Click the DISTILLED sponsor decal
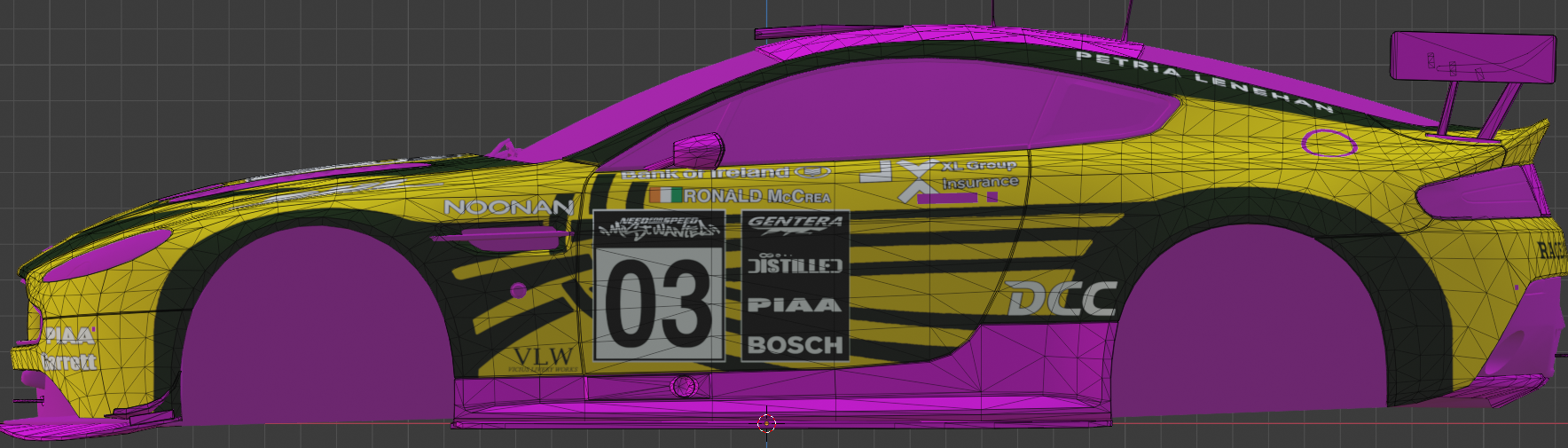The width and height of the screenshot is (1568, 448). tap(795, 264)
